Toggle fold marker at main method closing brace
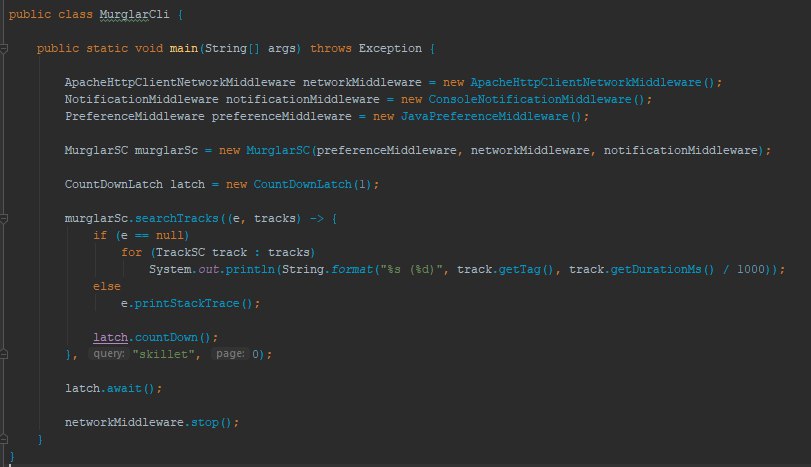This screenshot has width=811, height=467. [4, 440]
